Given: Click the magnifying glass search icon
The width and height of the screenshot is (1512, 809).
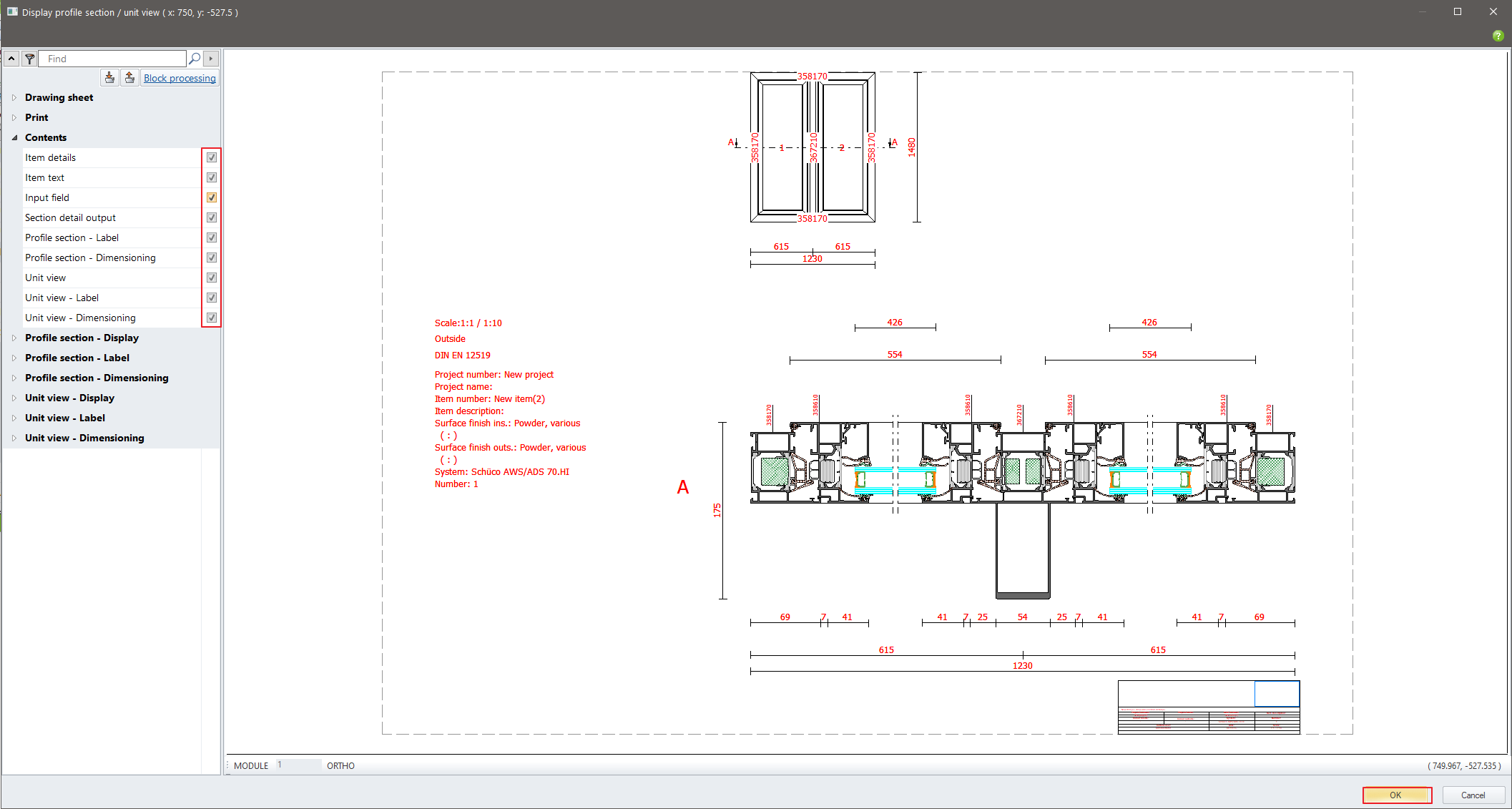Looking at the screenshot, I should pos(195,59).
